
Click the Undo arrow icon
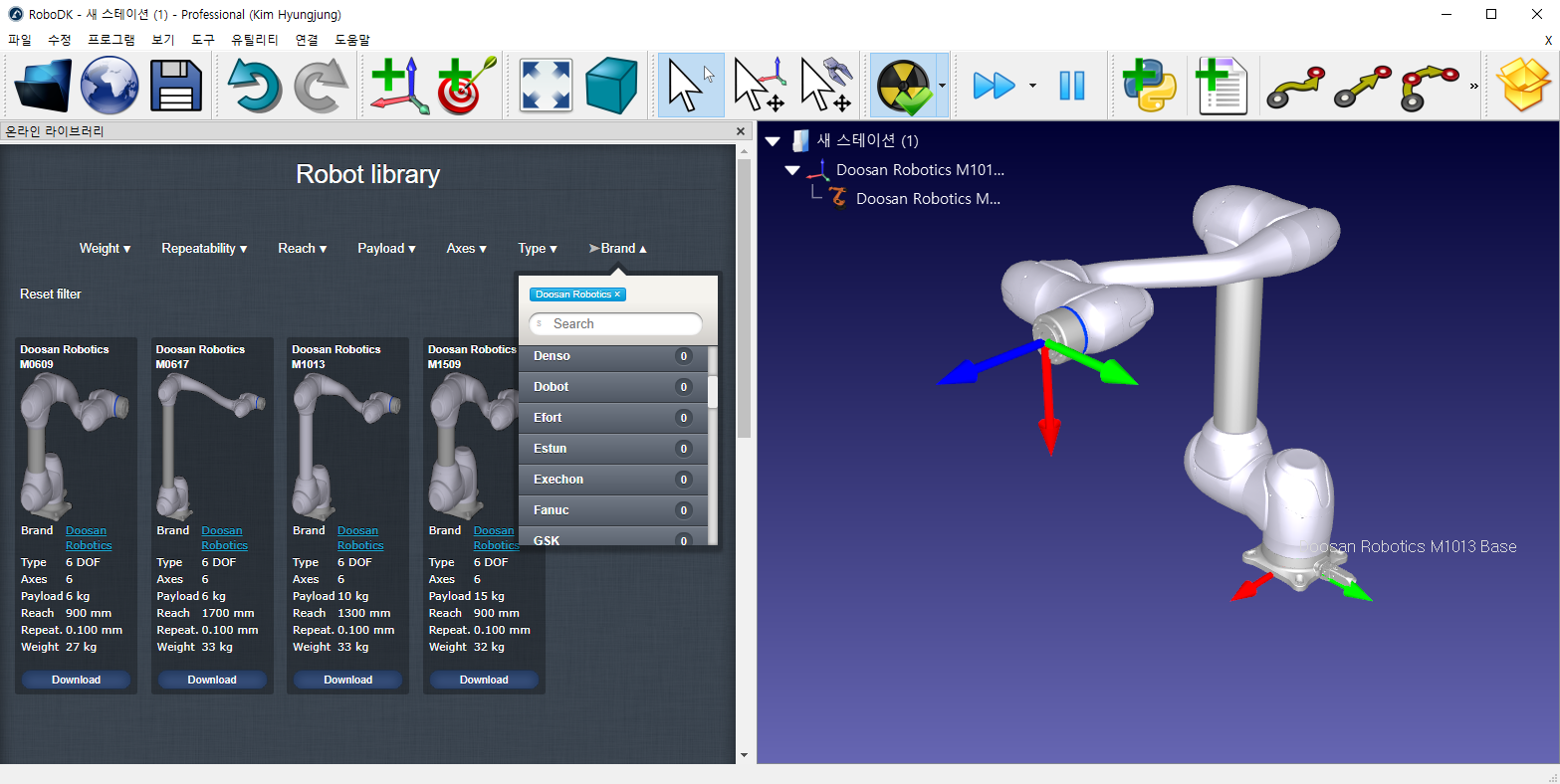pos(255,86)
